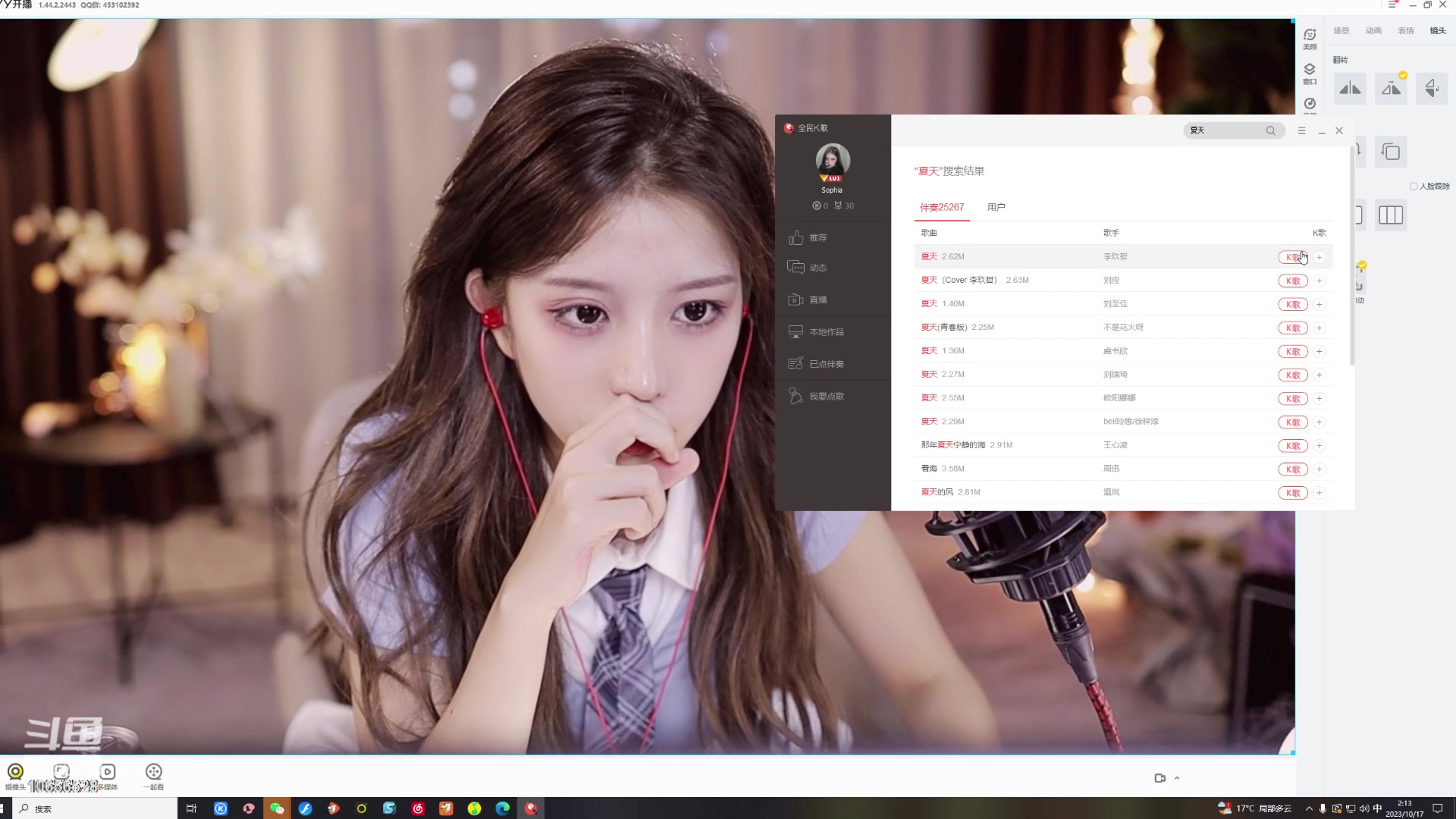Click the search results vertical scrollbar
The image size is (1456, 819).
[x=1352, y=256]
